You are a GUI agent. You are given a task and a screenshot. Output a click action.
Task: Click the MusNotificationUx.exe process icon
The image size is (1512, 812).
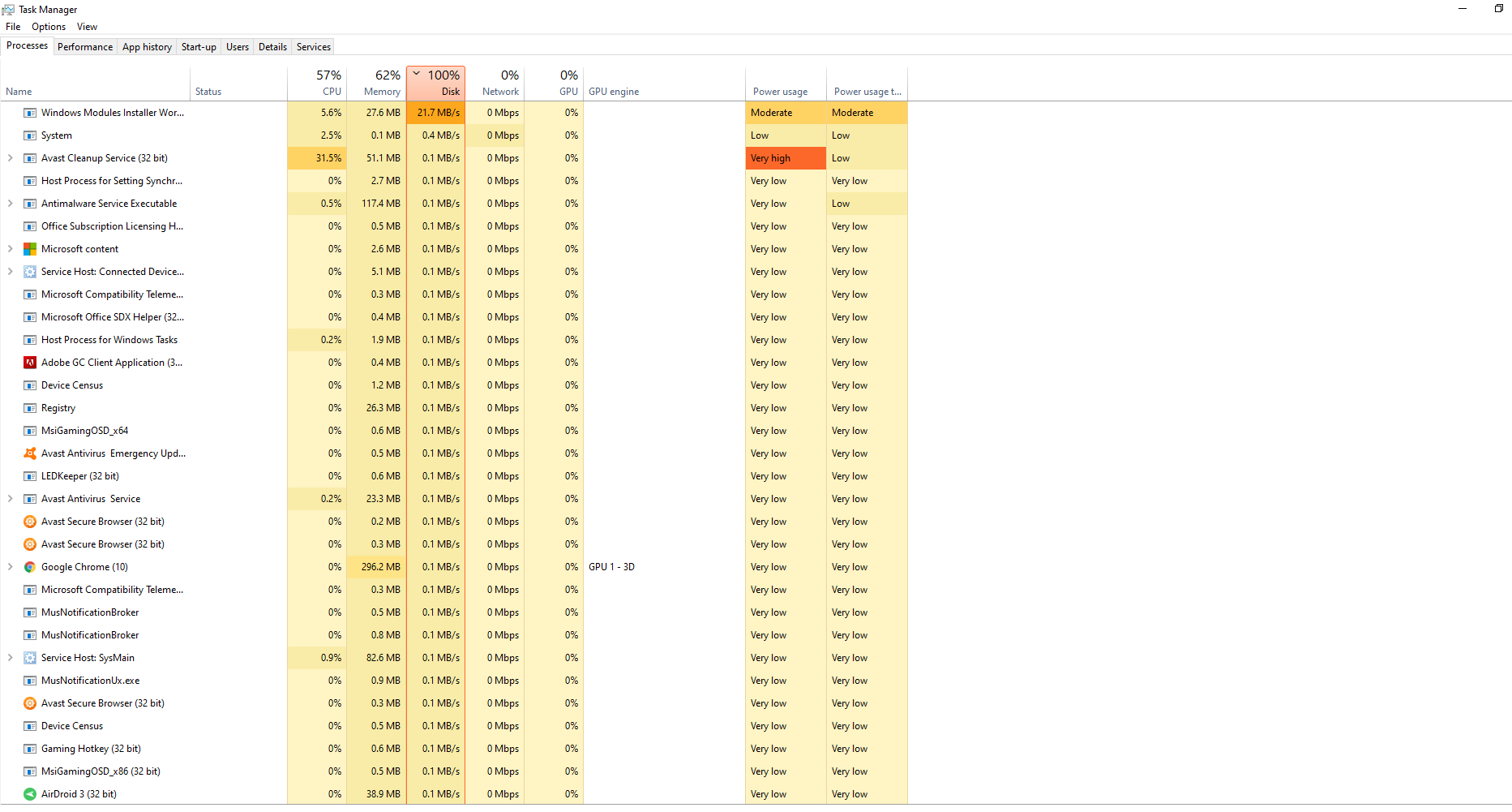click(30, 681)
